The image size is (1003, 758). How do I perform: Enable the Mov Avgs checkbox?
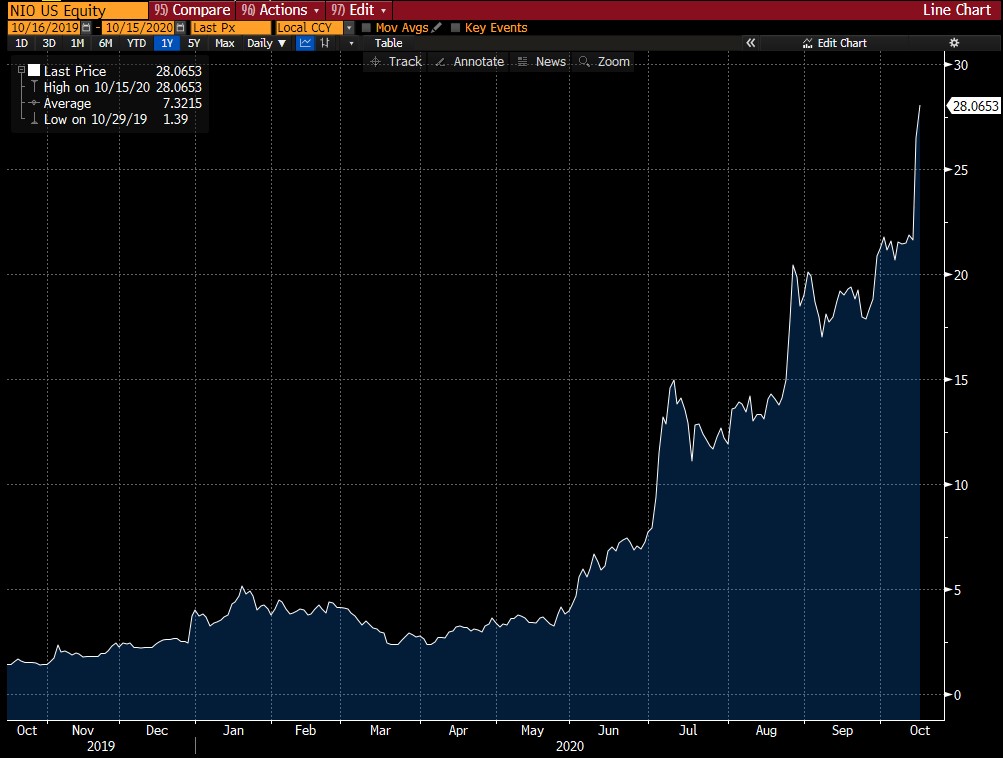point(367,28)
